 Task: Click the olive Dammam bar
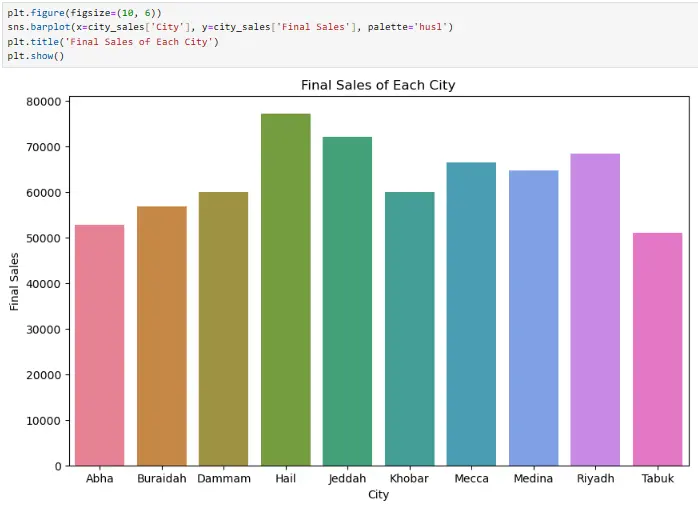tap(223, 329)
